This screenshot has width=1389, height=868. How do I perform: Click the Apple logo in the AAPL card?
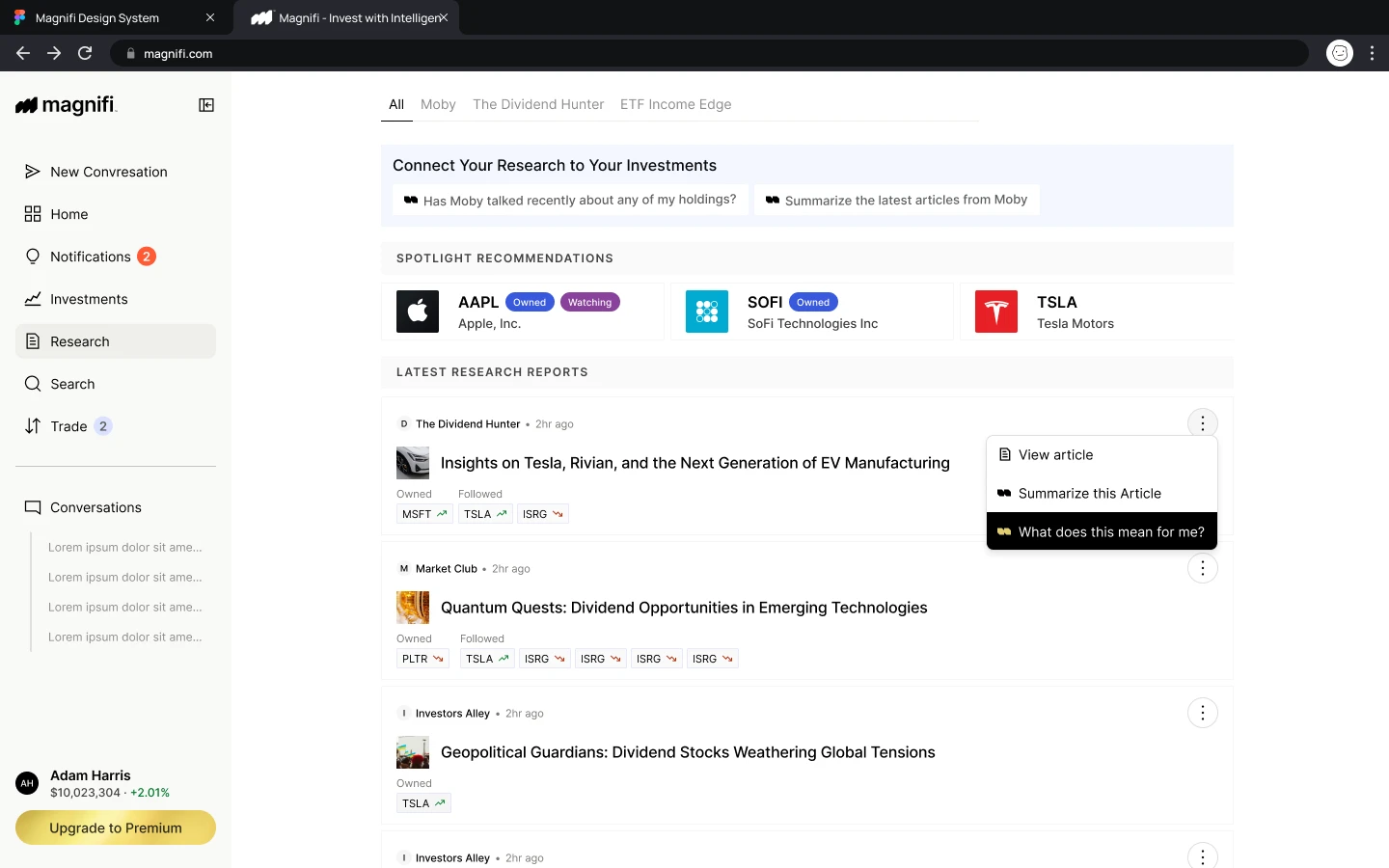(x=418, y=312)
